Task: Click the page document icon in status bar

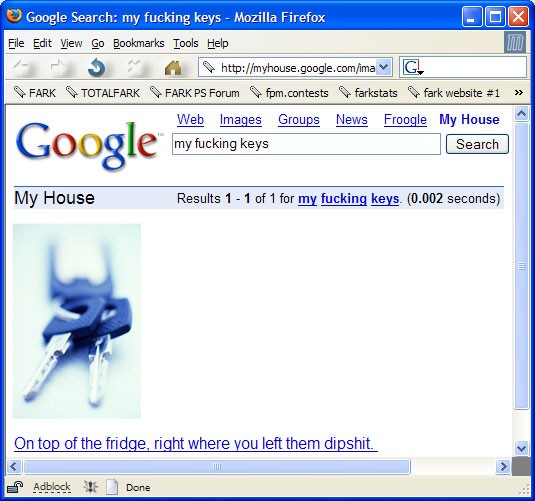Action: coord(112,487)
